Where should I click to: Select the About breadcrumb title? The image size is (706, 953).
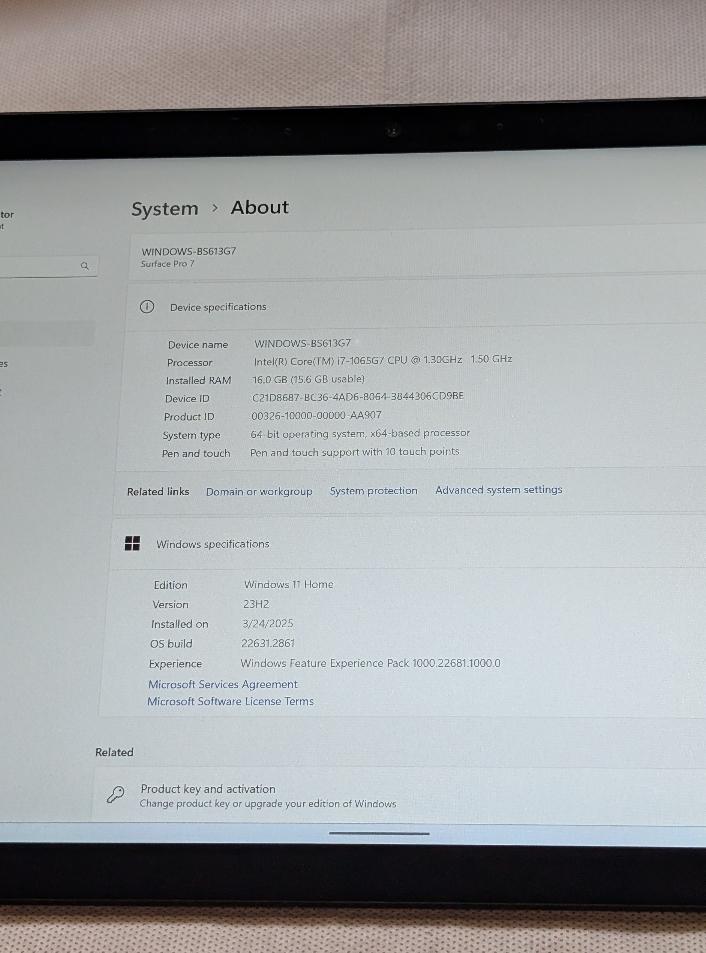[x=259, y=207]
